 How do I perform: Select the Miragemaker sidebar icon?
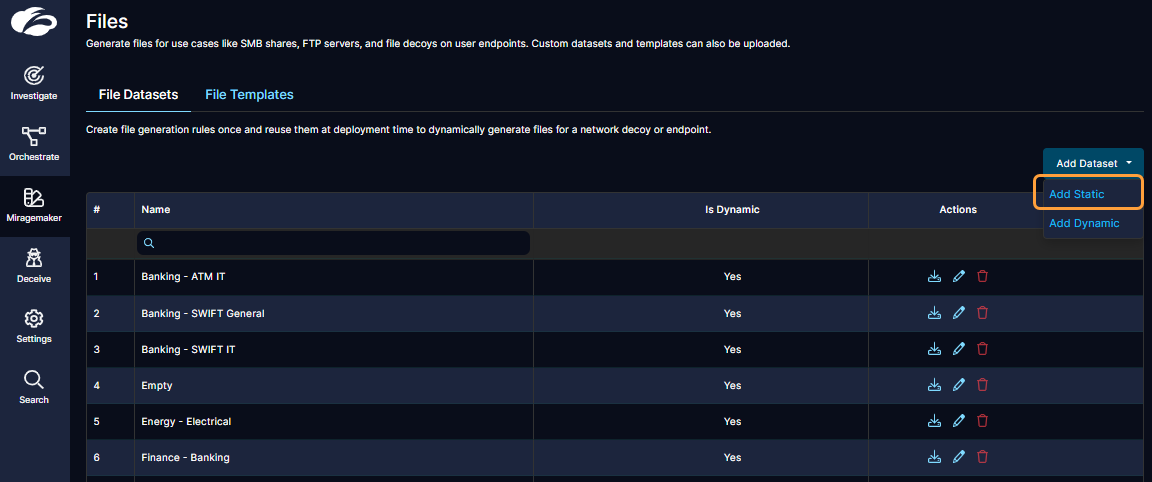click(x=34, y=198)
